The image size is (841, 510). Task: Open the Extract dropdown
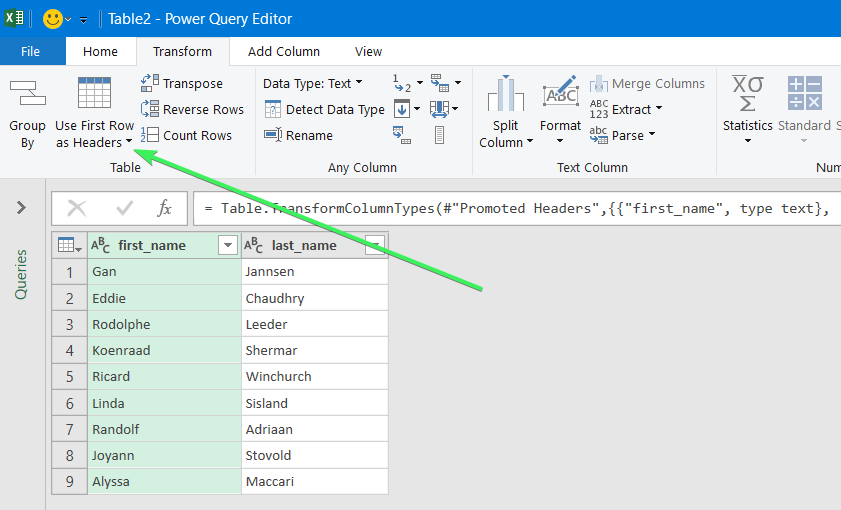click(625, 109)
